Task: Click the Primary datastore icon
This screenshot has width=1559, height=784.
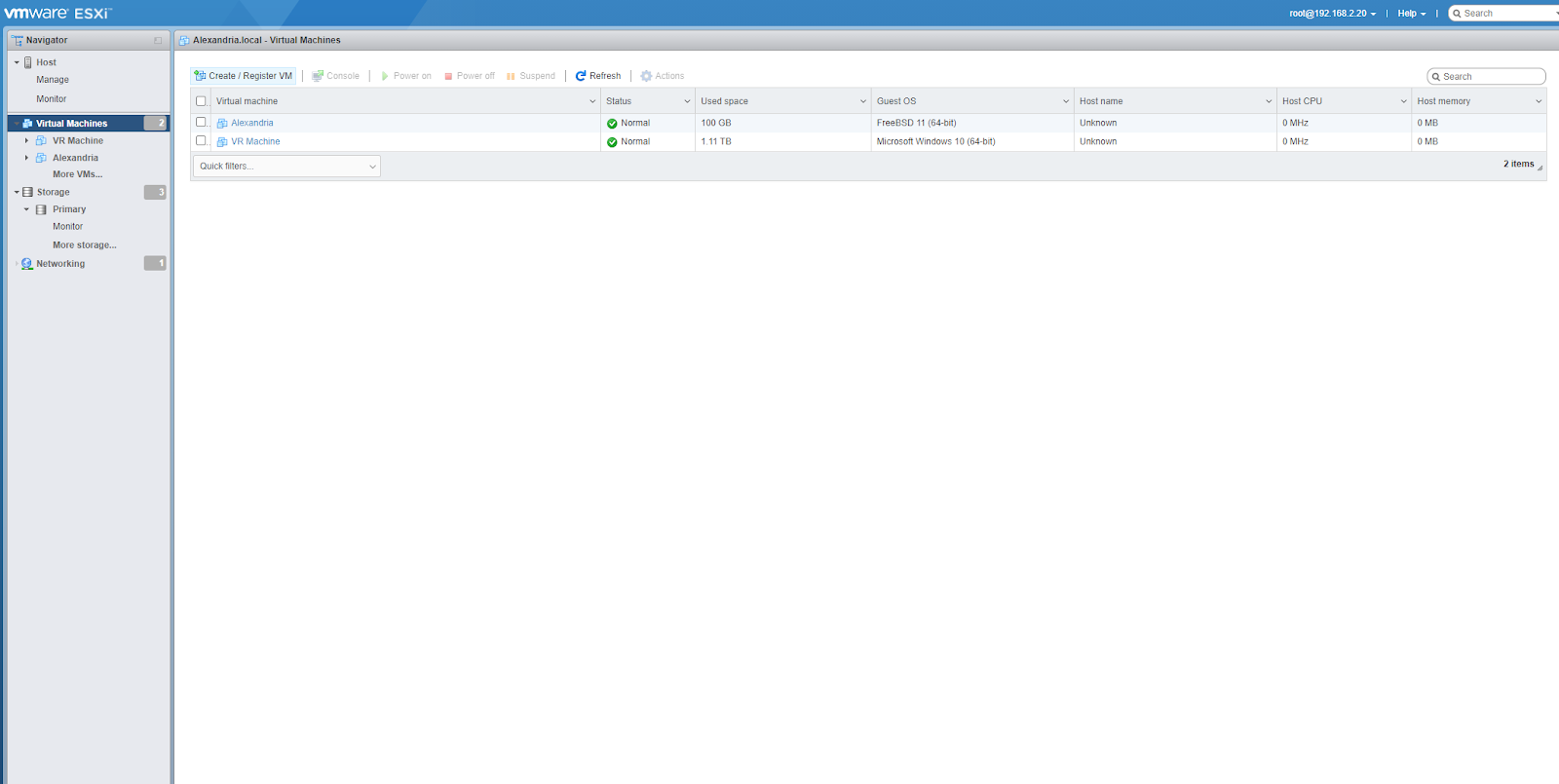Action: [41, 209]
